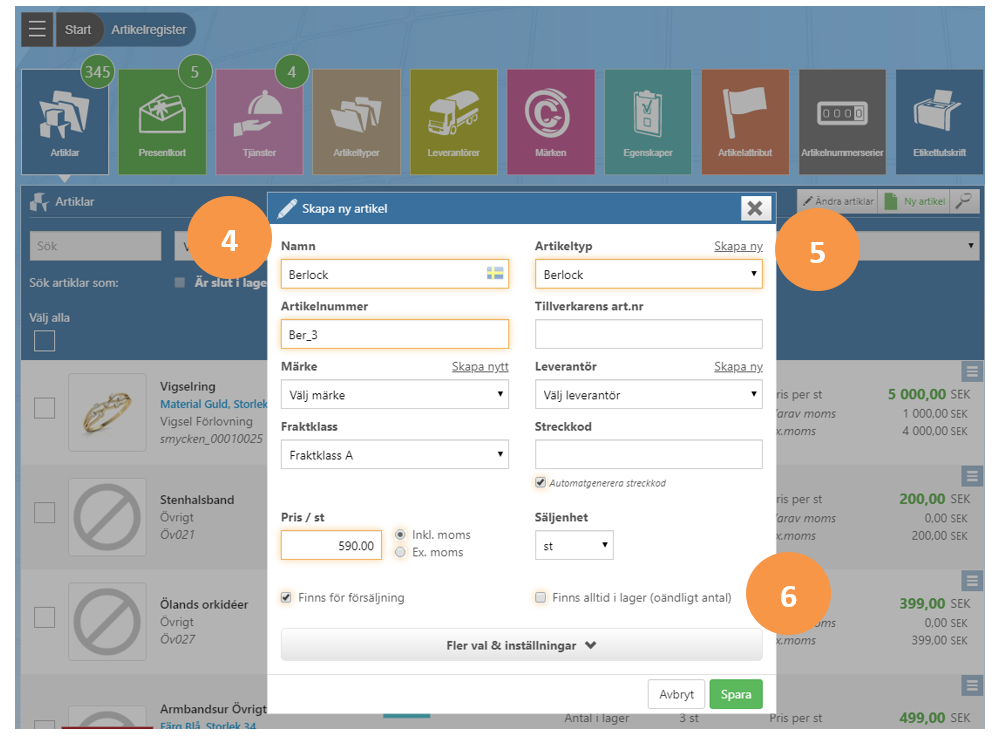
Task: Open the Säljenhet st dropdown
Action: [574, 546]
